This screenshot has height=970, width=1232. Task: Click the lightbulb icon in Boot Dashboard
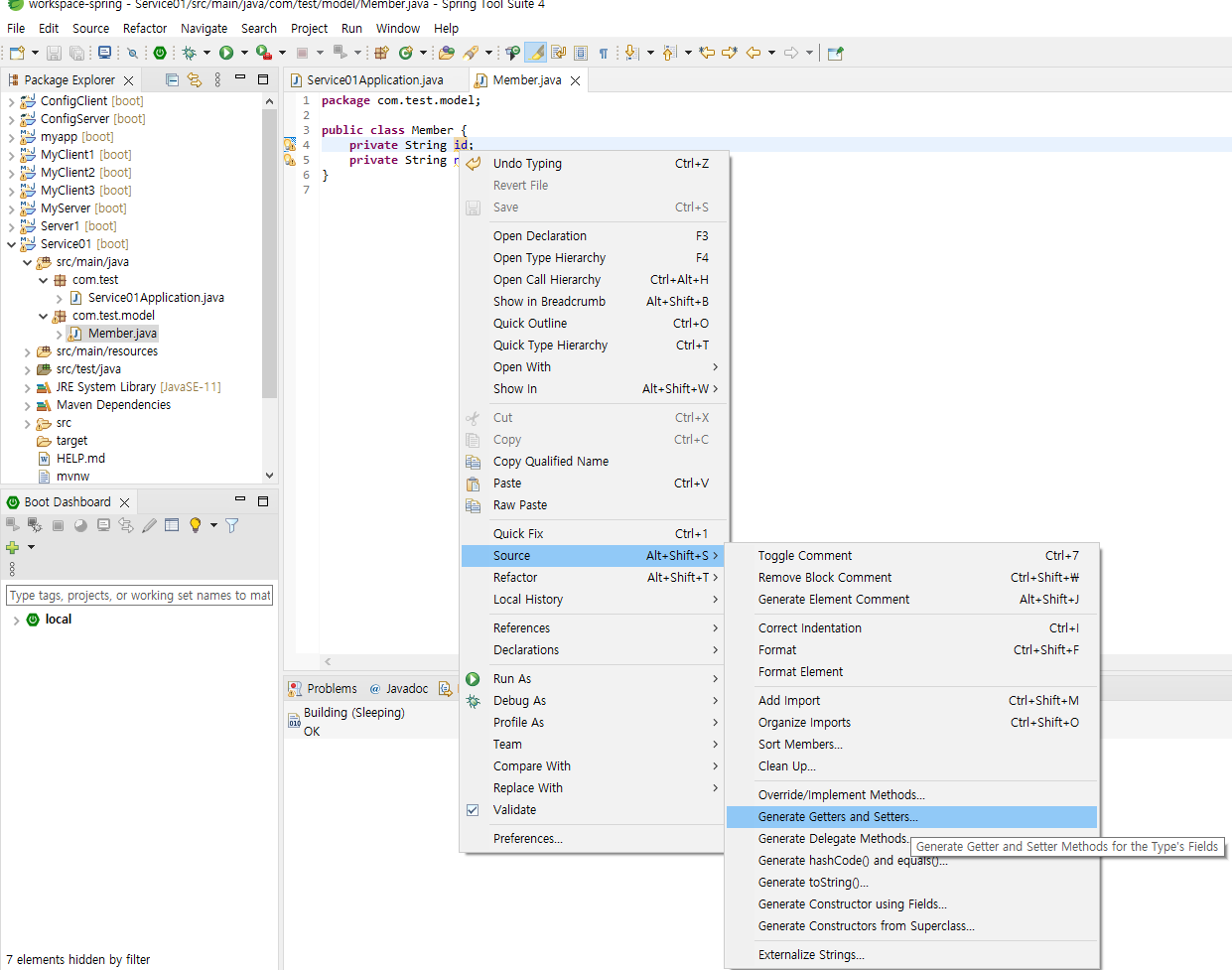[x=196, y=525]
